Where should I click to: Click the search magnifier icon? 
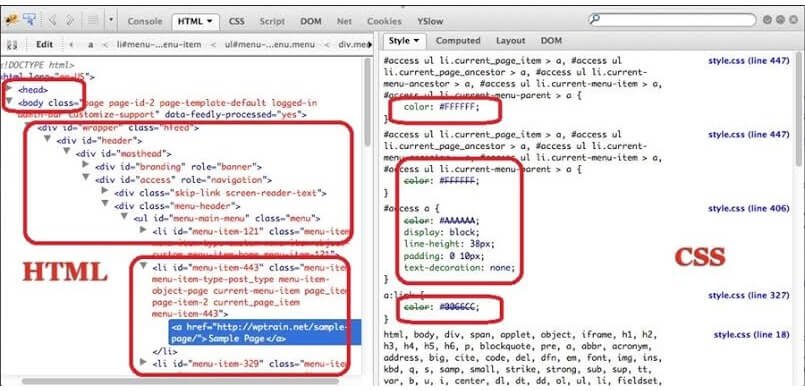[x=596, y=19]
